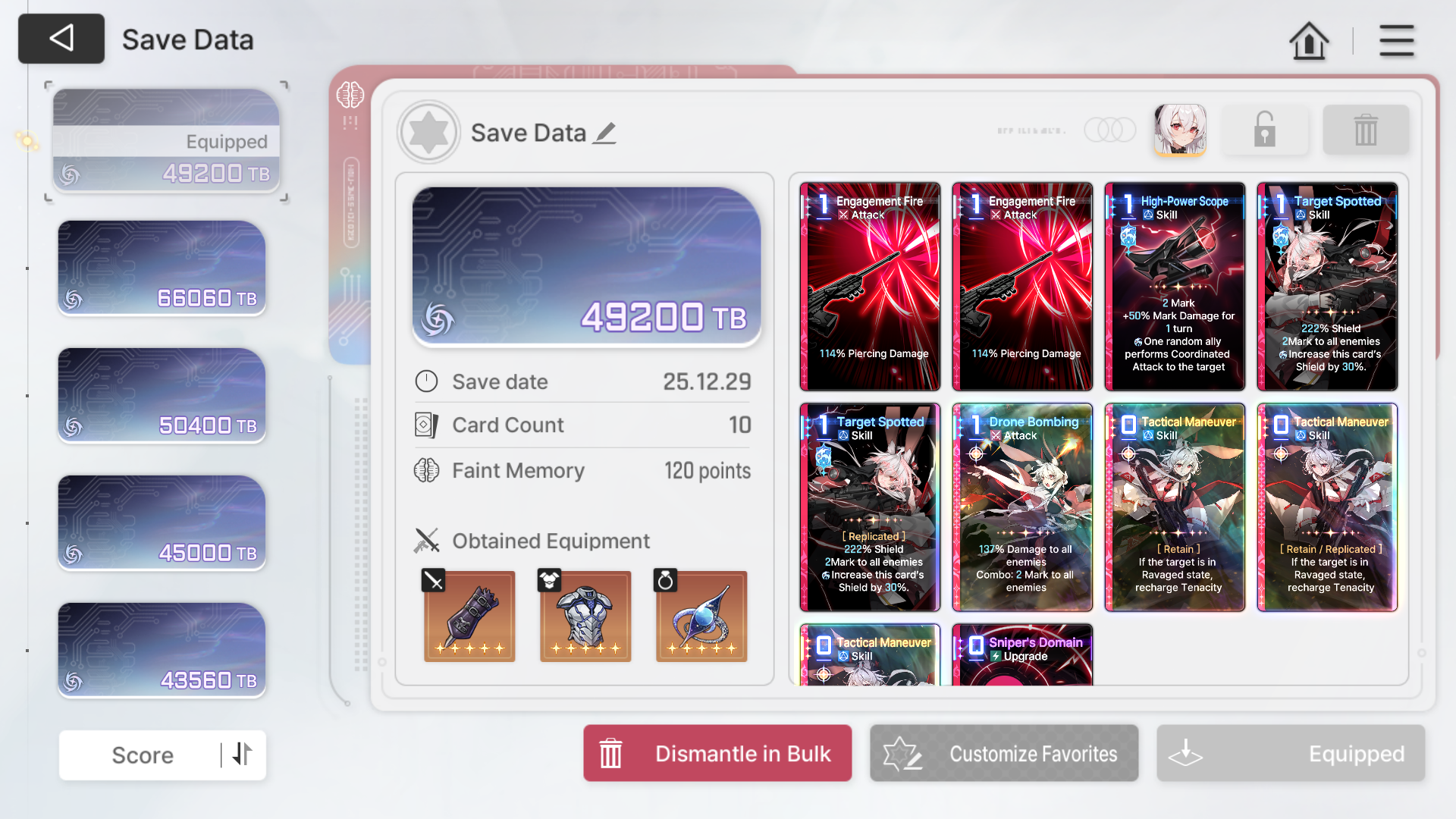The width and height of the screenshot is (1456, 819).
Task: Toggle the score sort order arrows
Action: click(242, 755)
